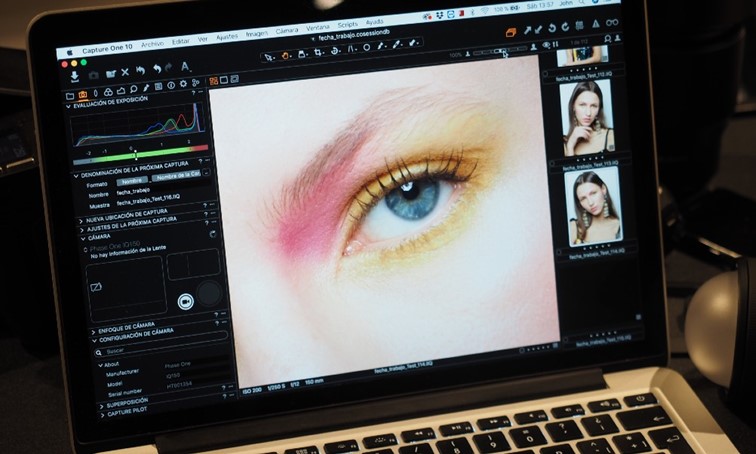Click the round capture shutter button
756x454 pixels.
(209, 294)
